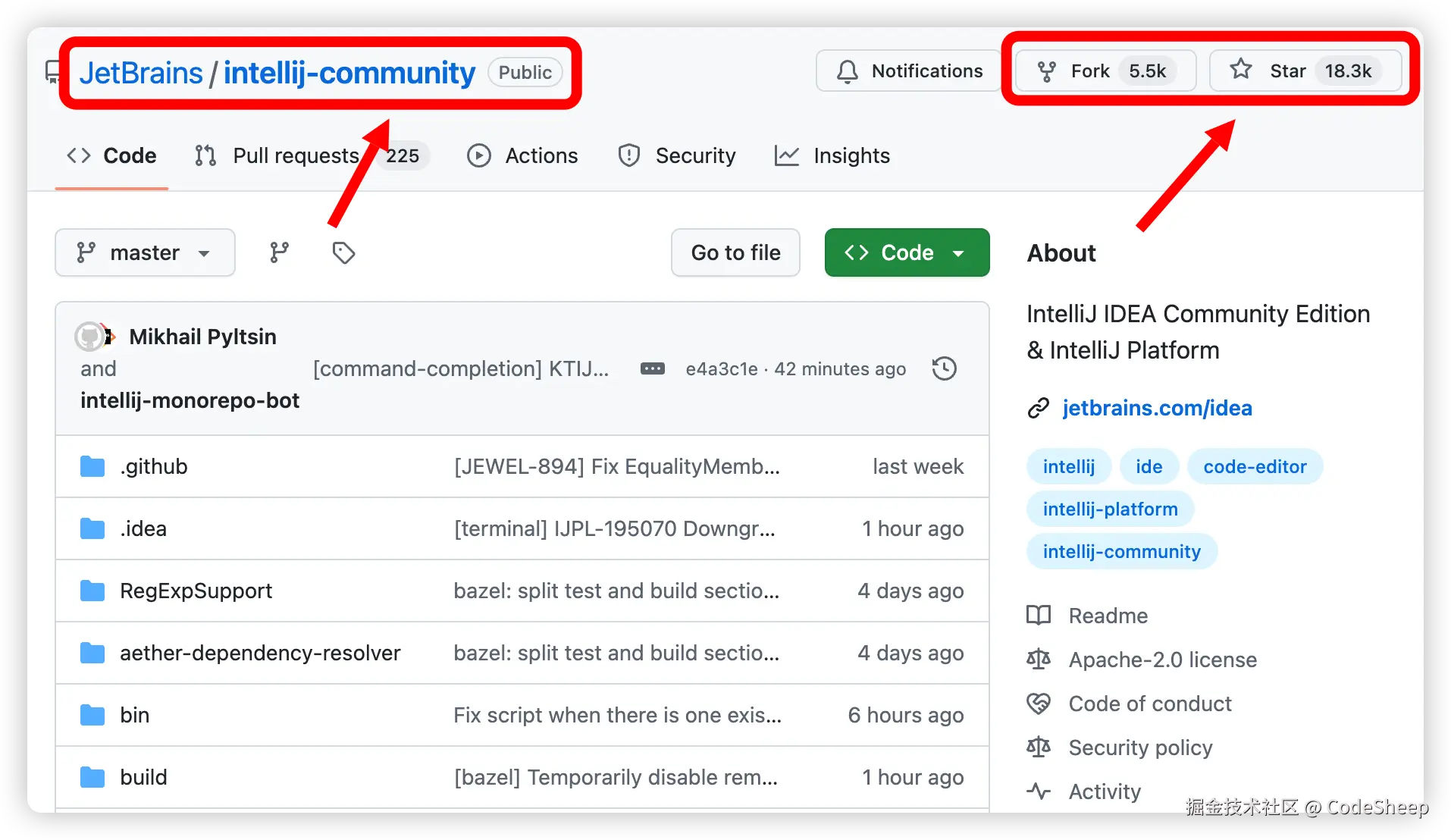Click the folder icon for .github
The height and width of the screenshot is (840, 1451).
tap(92, 466)
